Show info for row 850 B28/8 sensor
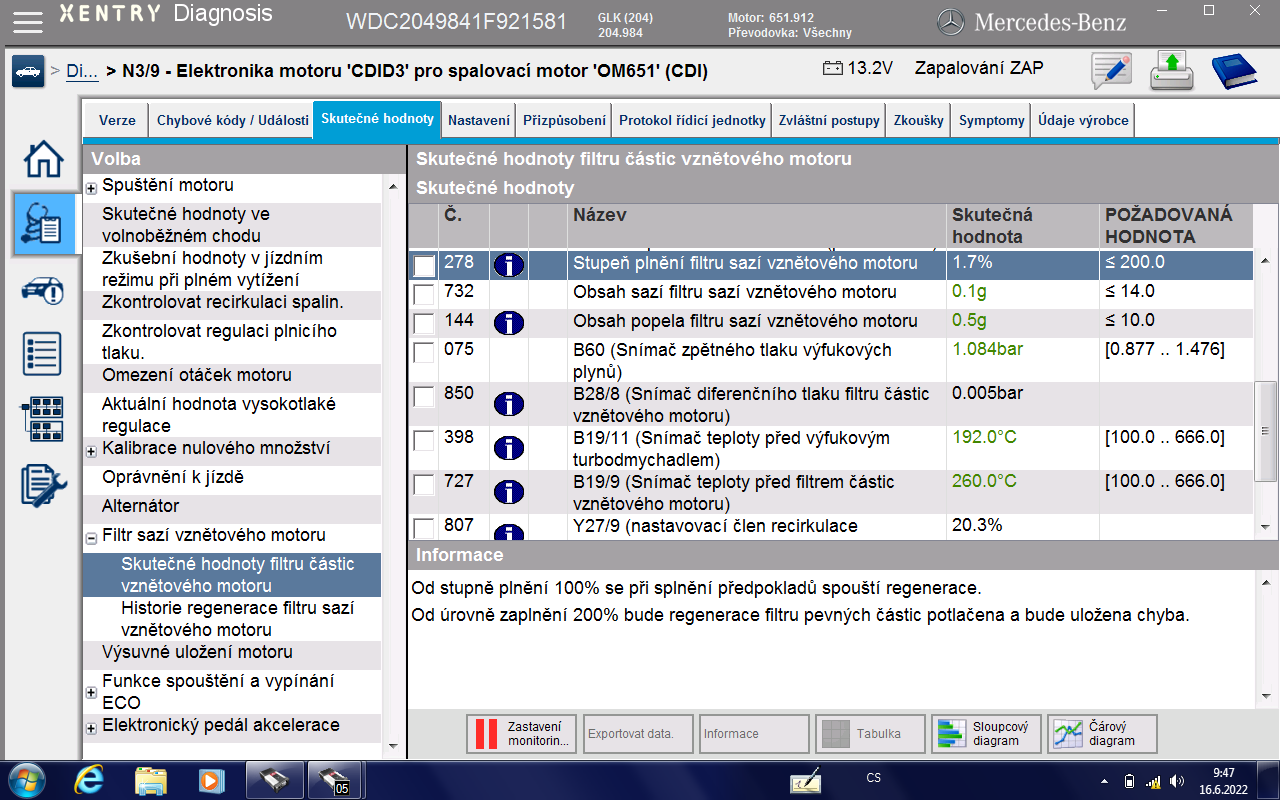This screenshot has width=1280, height=800. pyautogui.click(x=509, y=404)
